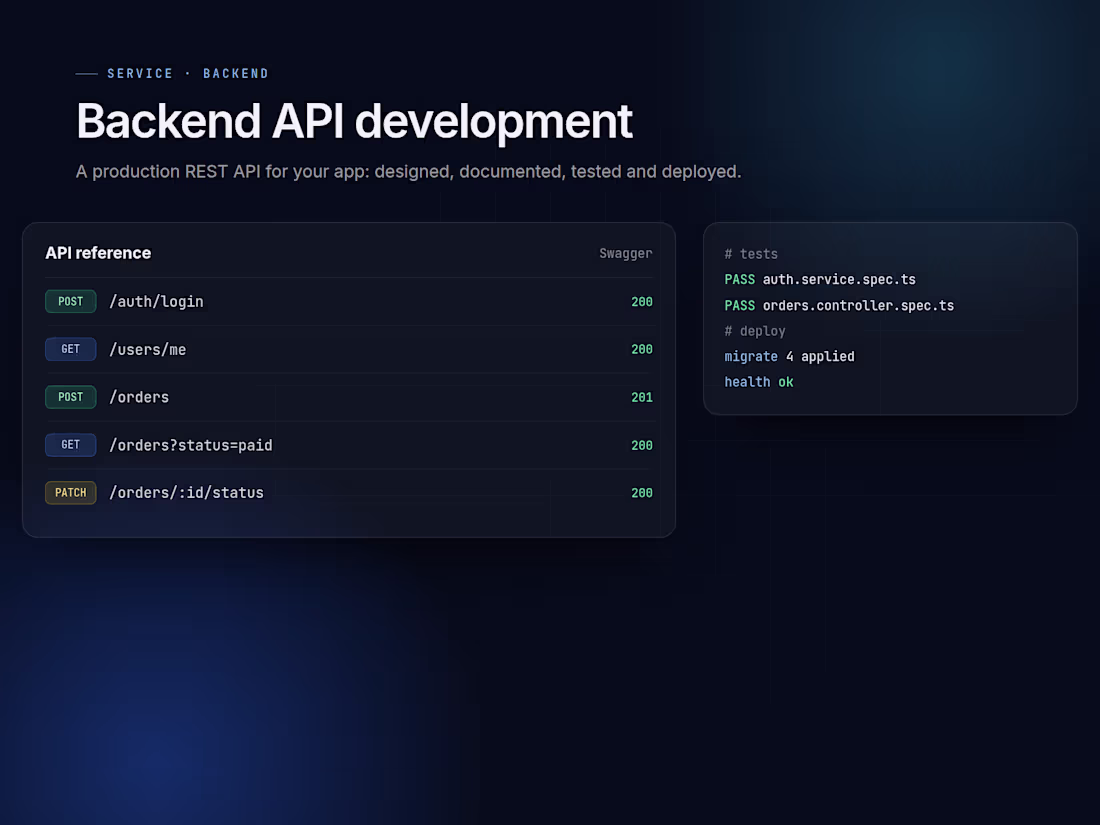Screen dimensions: 1100x825
Task: Select the /auth/login endpoint path
Action: [156, 302]
